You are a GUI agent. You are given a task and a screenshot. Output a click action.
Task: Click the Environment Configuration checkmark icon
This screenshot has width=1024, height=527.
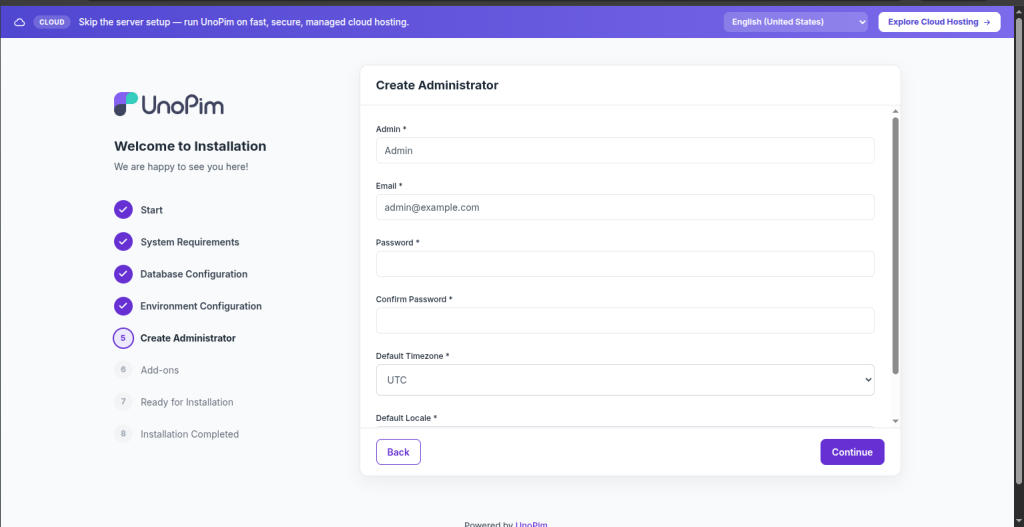coord(123,306)
